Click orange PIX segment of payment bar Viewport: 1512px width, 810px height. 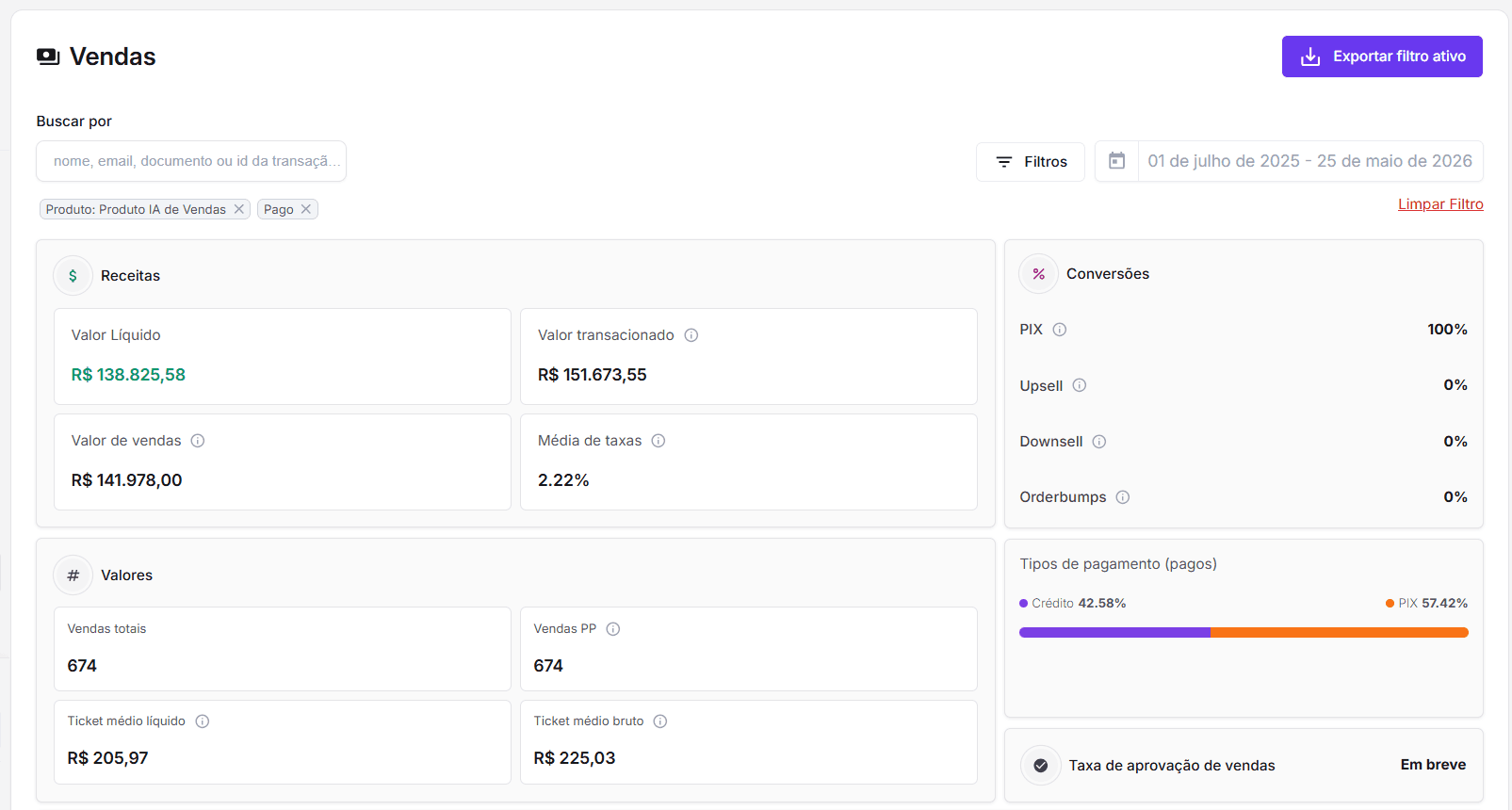click(x=1340, y=633)
